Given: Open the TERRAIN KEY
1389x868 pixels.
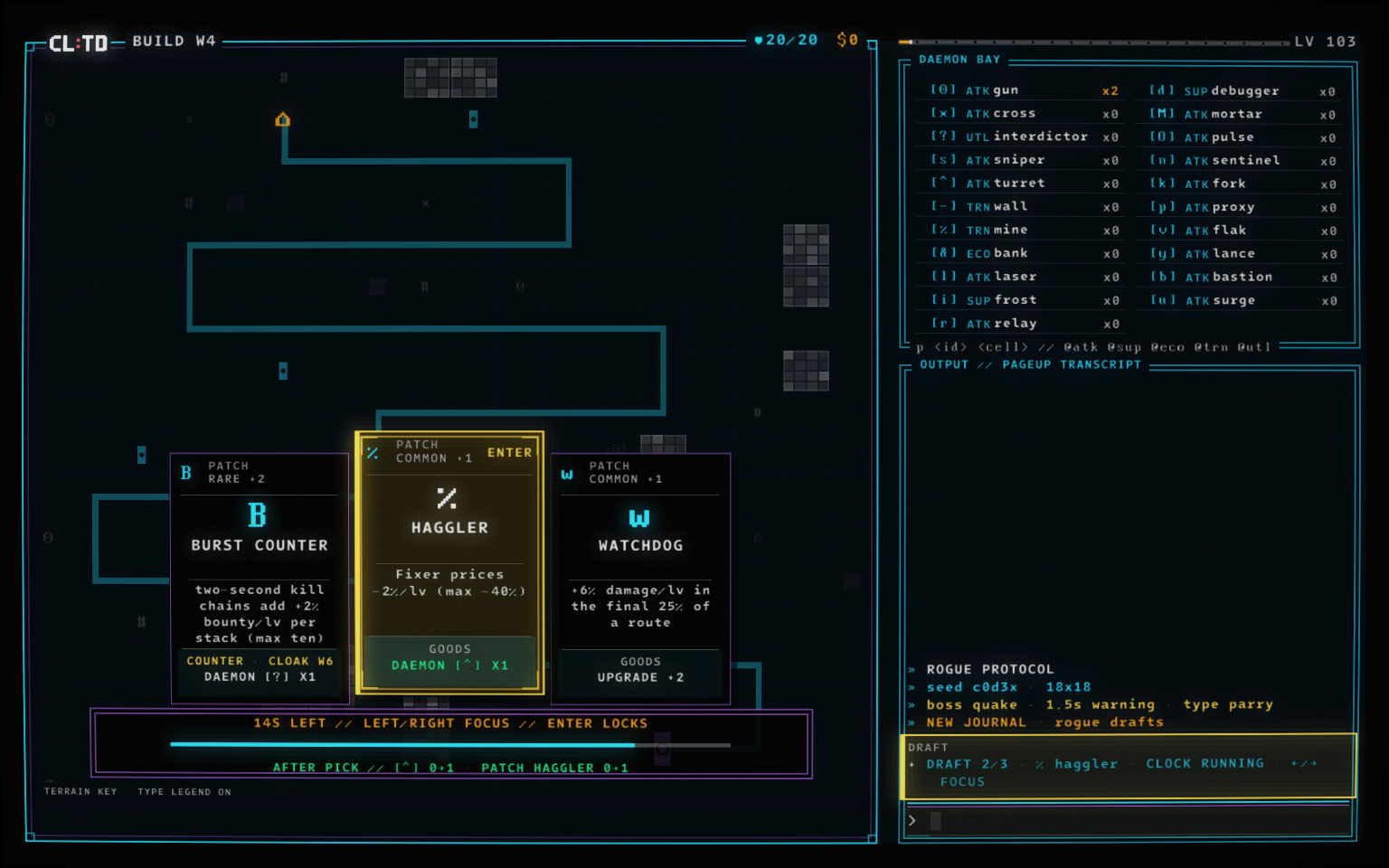Looking at the screenshot, I should [x=80, y=792].
